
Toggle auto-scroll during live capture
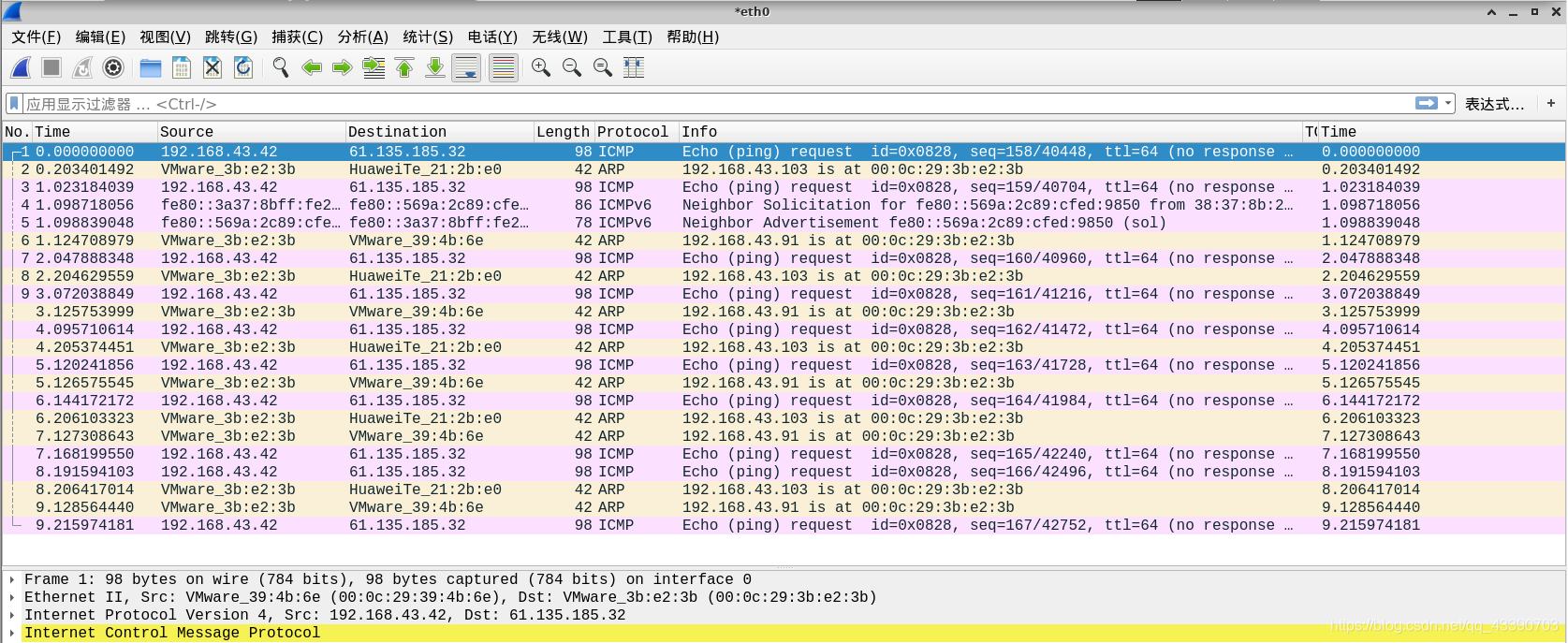coord(466,67)
